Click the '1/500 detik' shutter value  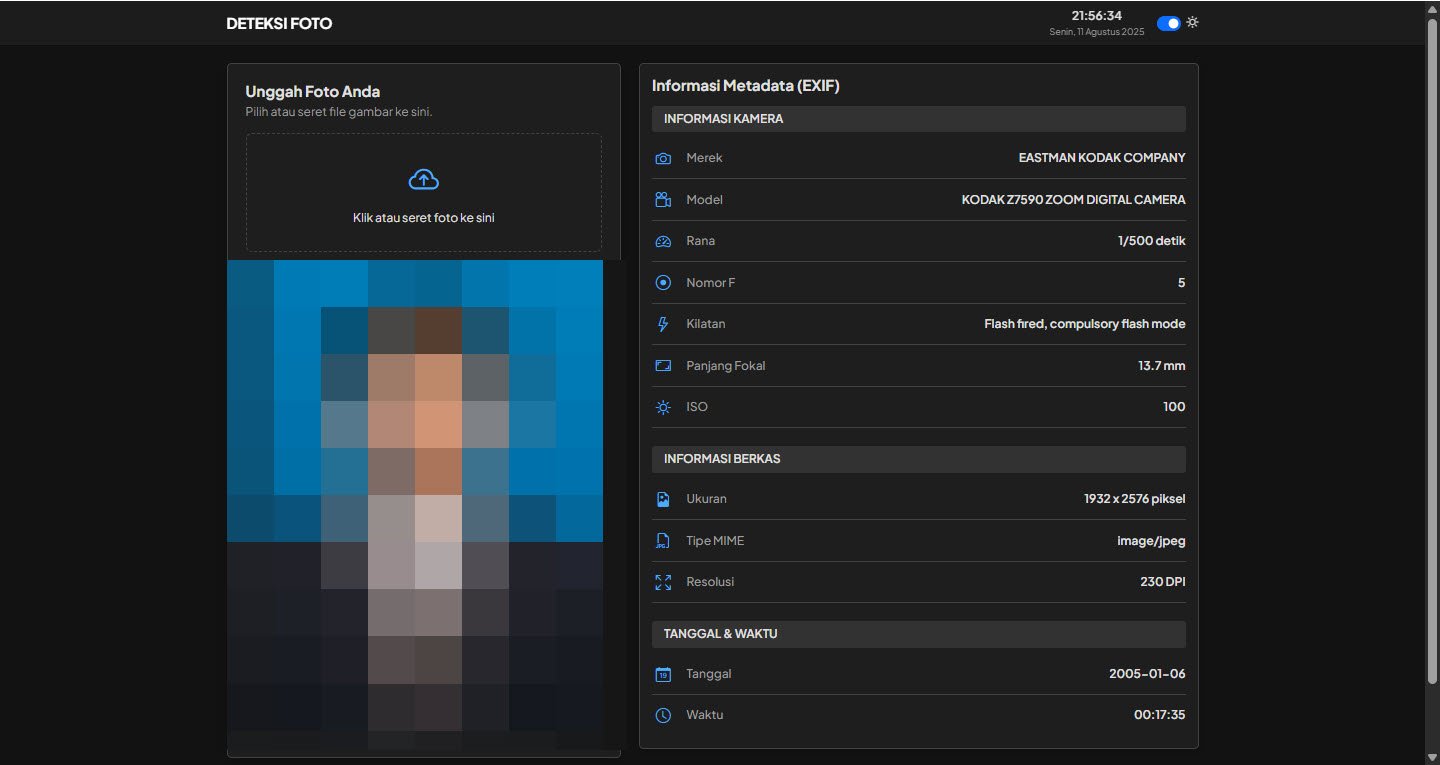click(x=1152, y=241)
